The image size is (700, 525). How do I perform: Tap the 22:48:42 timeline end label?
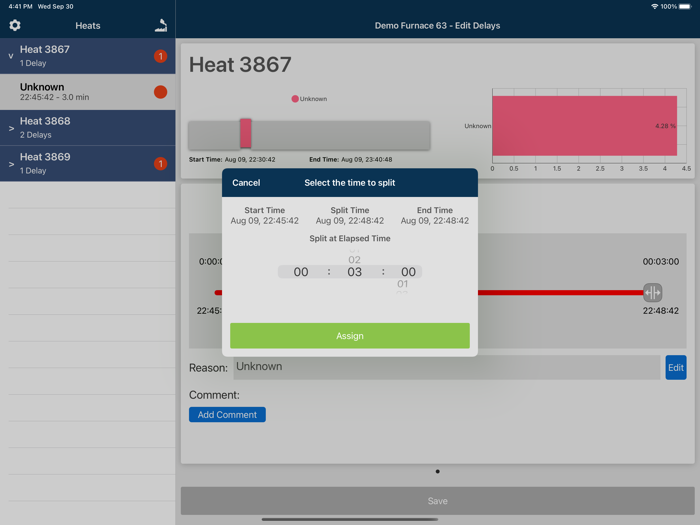pos(661,311)
